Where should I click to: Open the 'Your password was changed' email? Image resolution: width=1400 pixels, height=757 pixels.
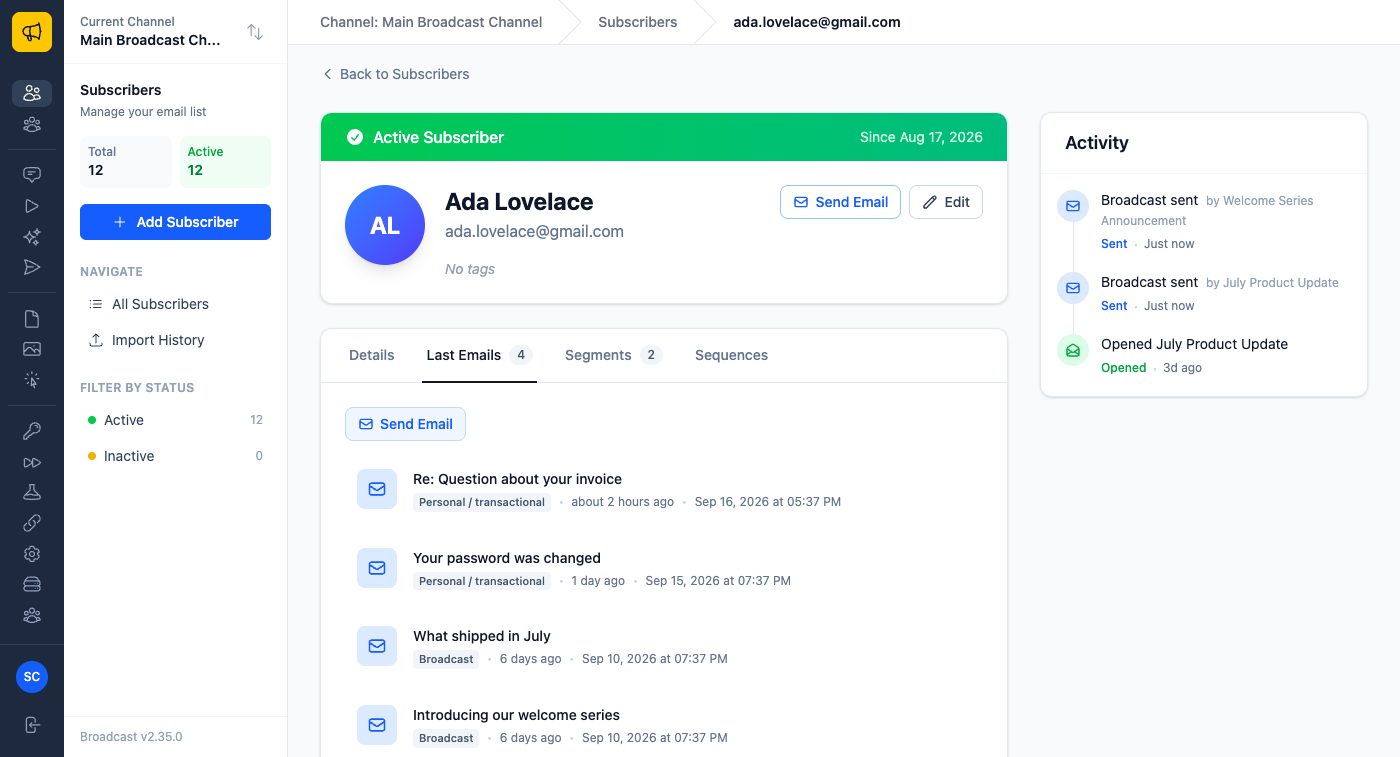pos(664,569)
